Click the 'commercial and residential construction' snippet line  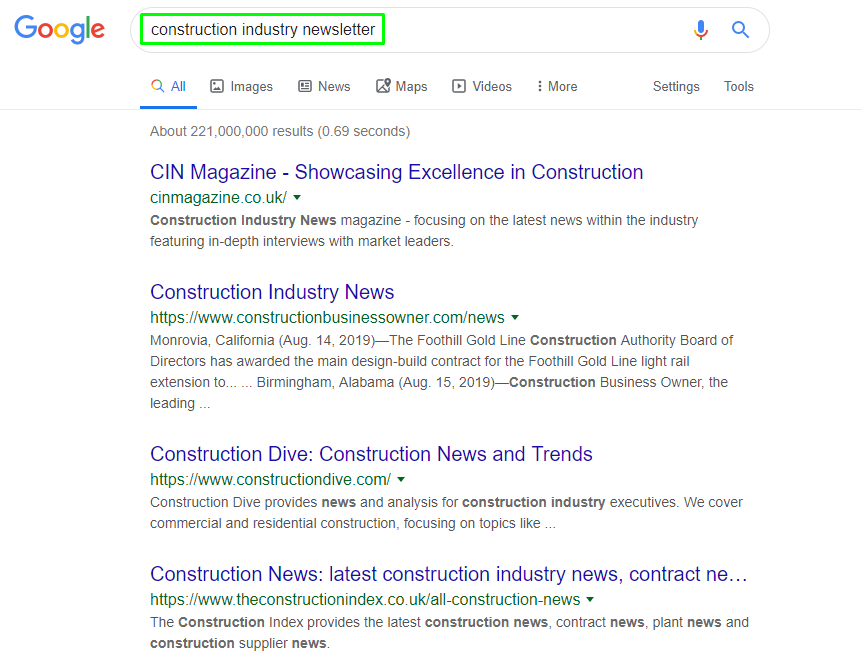coord(353,524)
